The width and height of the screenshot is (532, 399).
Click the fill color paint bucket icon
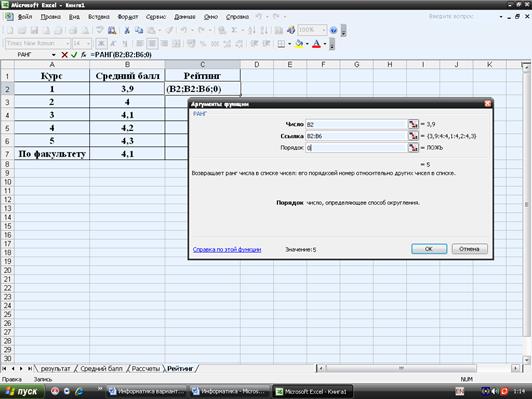tap(299, 44)
